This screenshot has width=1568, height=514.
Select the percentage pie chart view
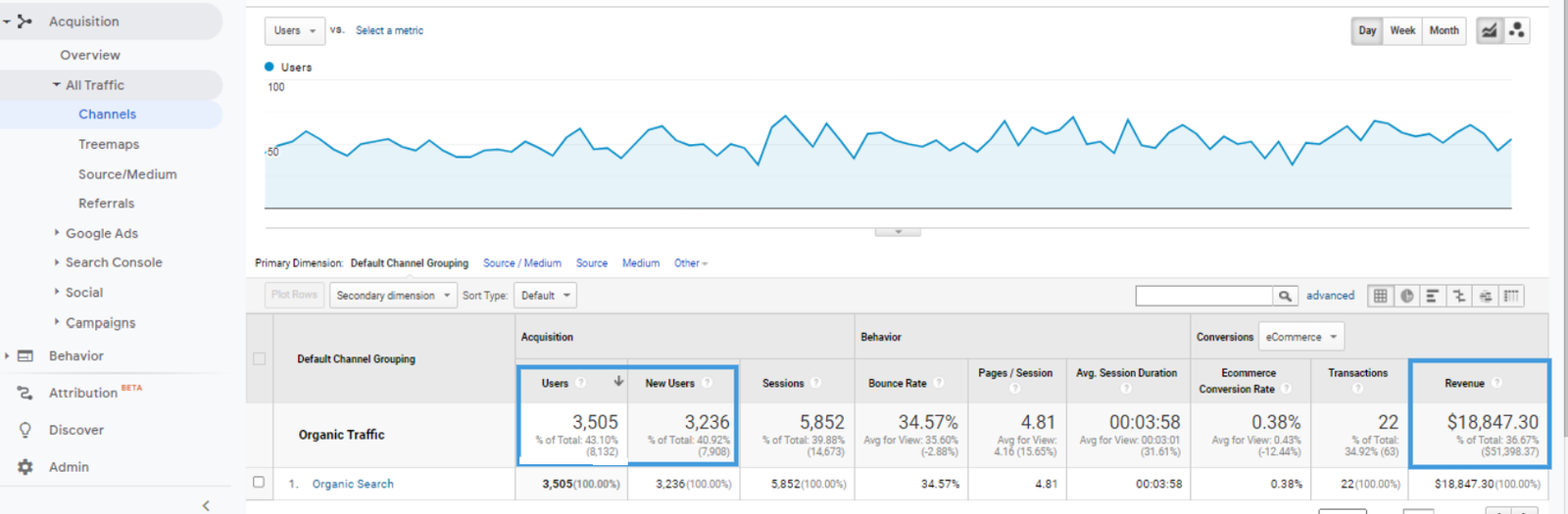point(1406,296)
